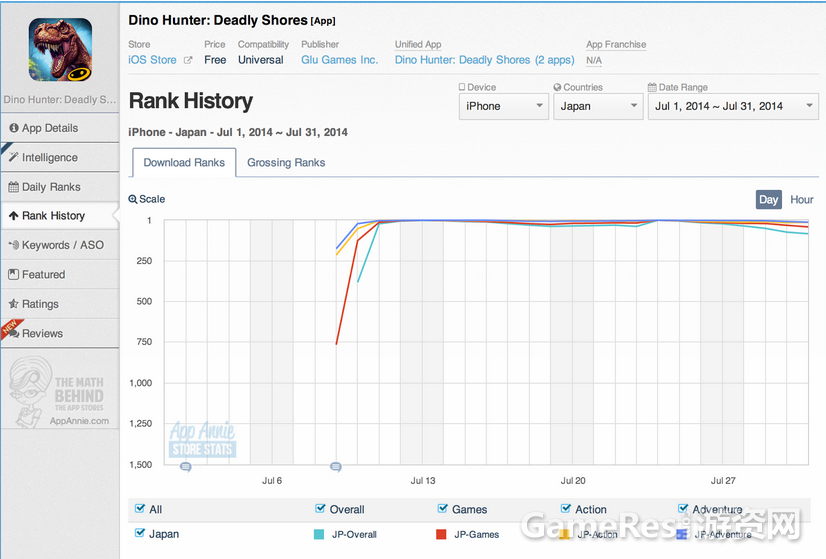Click the Universal compatibility text
Image resolution: width=826 pixels, height=559 pixels.
(x=261, y=60)
